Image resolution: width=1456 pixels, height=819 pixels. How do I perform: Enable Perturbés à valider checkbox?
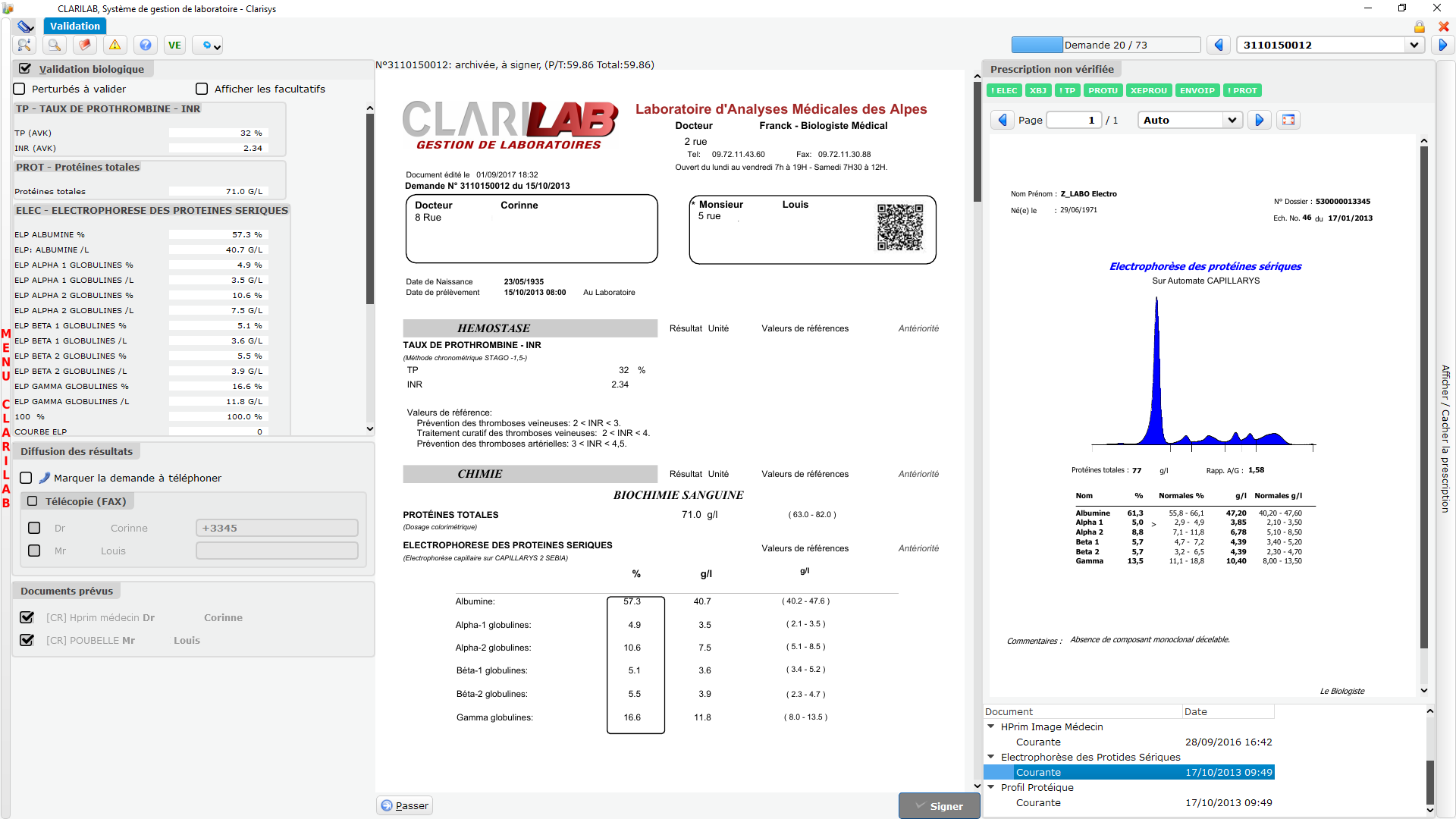tap(20, 89)
